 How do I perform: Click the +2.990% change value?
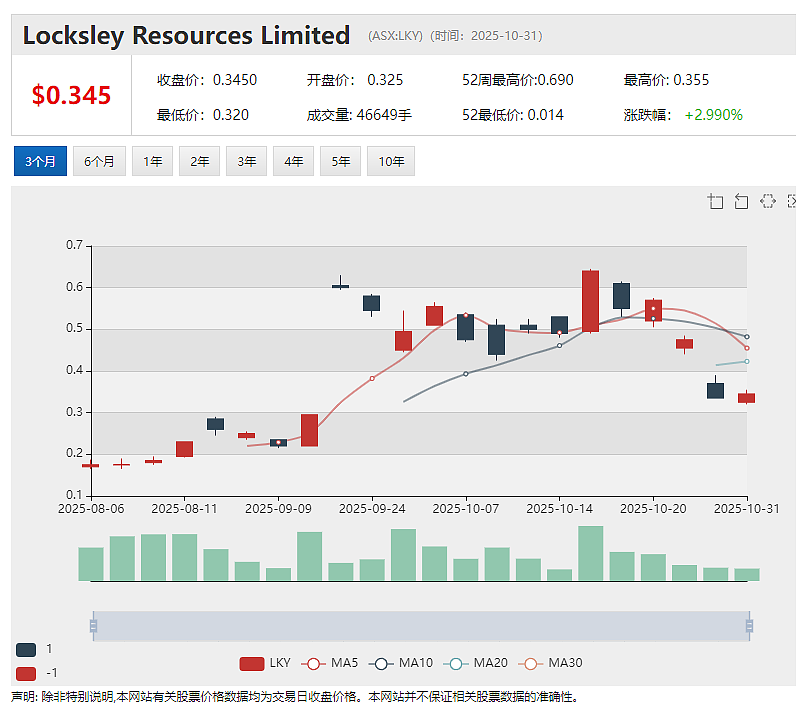713,115
